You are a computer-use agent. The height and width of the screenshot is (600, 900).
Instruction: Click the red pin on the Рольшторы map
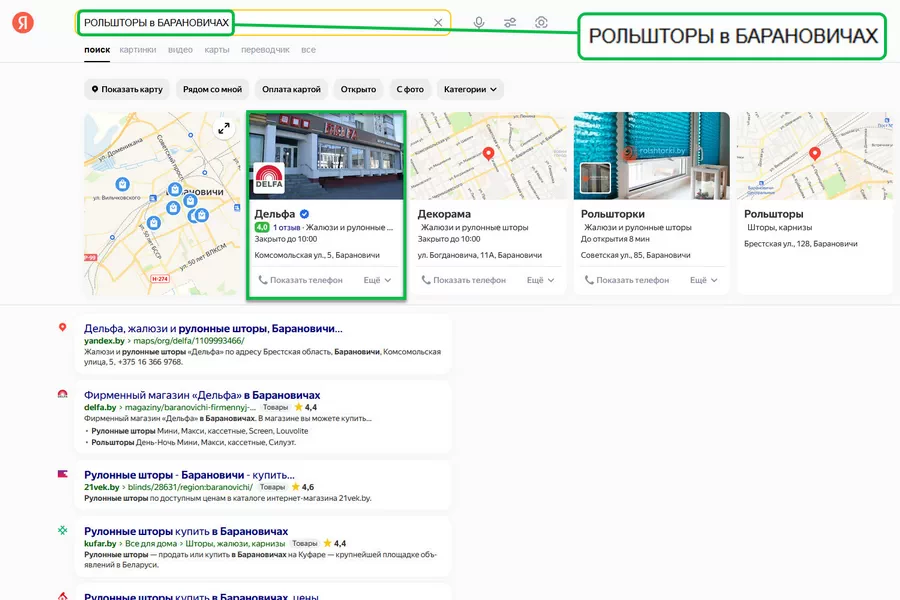point(814,153)
